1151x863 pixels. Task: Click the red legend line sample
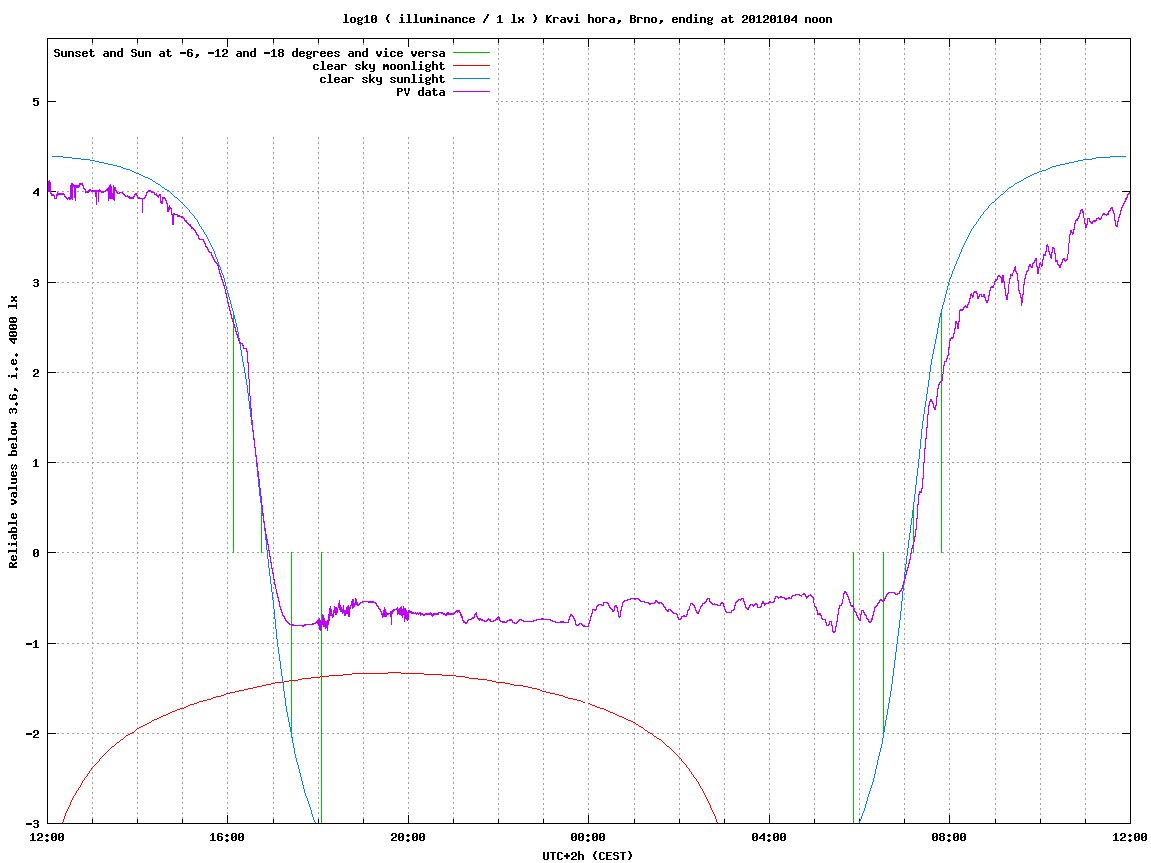471,66
